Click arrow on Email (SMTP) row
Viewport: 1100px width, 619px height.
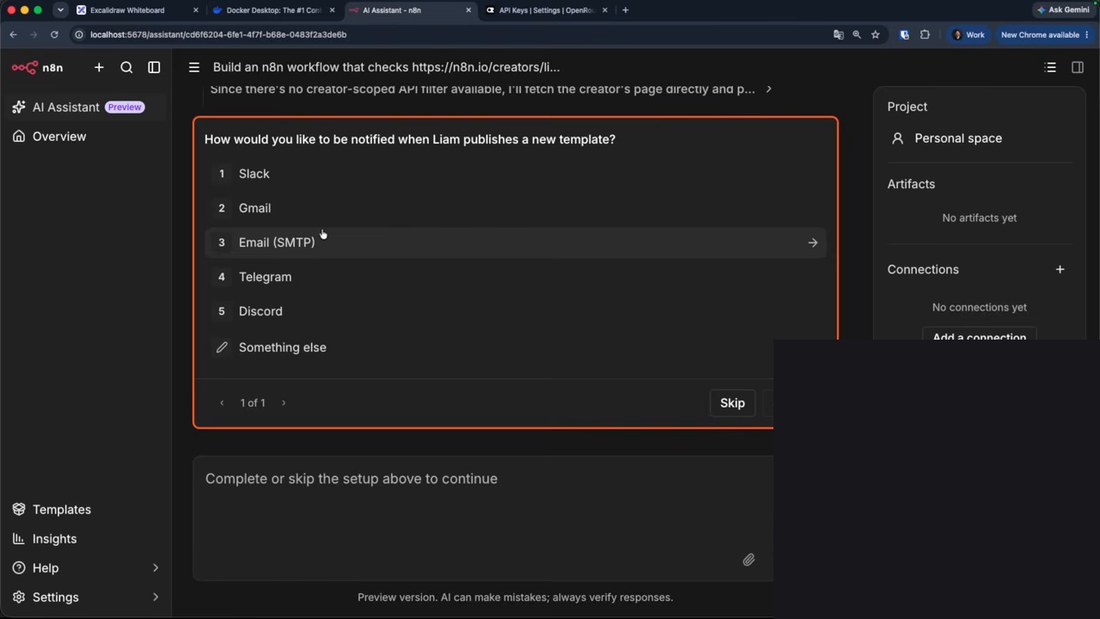pyautogui.click(x=812, y=243)
